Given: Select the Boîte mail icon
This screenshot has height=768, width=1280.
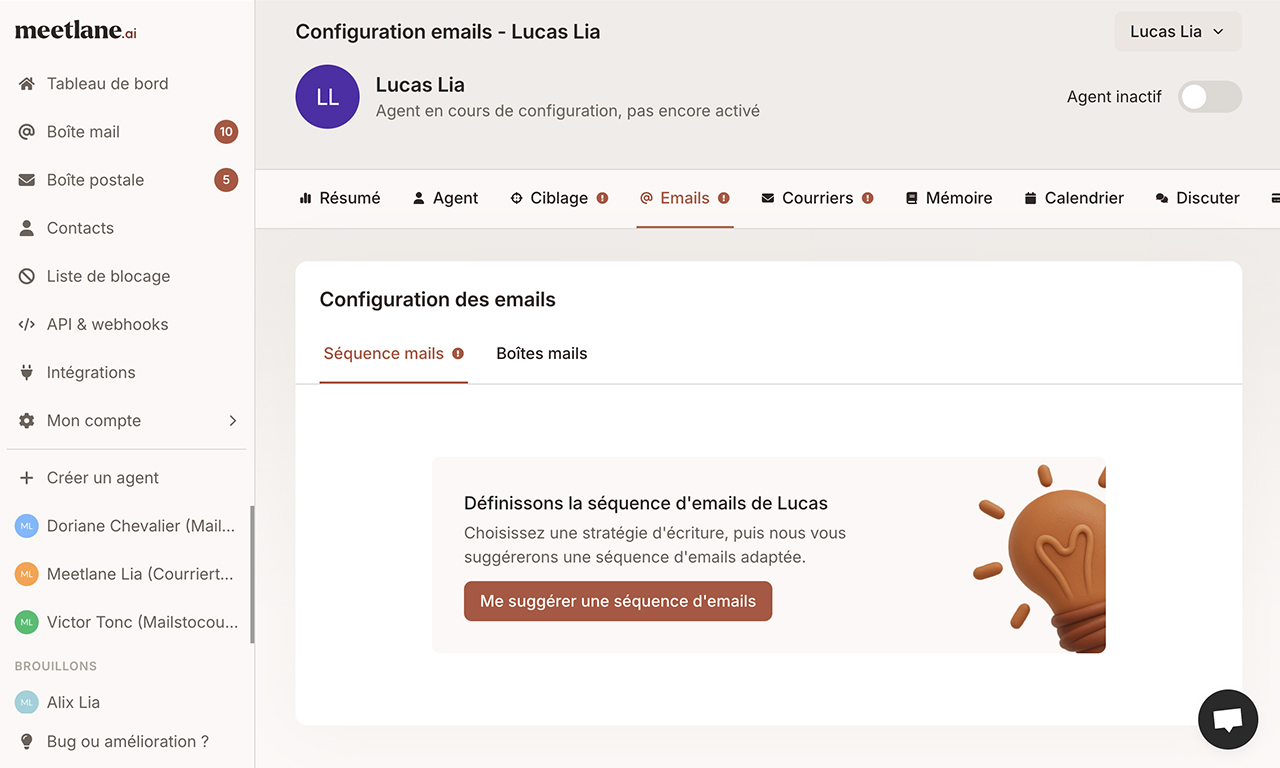Looking at the screenshot, I should tap(26, 131).
